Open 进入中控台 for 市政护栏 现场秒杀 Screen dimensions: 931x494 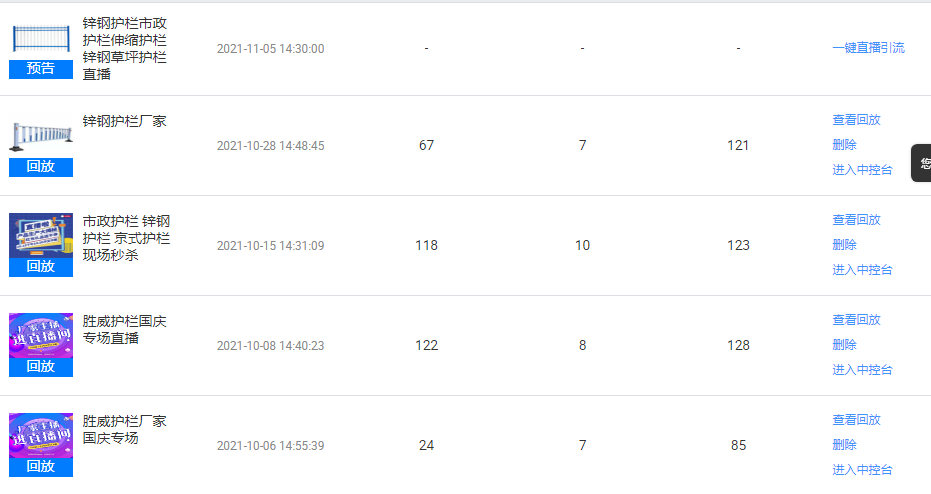(862, 270)
